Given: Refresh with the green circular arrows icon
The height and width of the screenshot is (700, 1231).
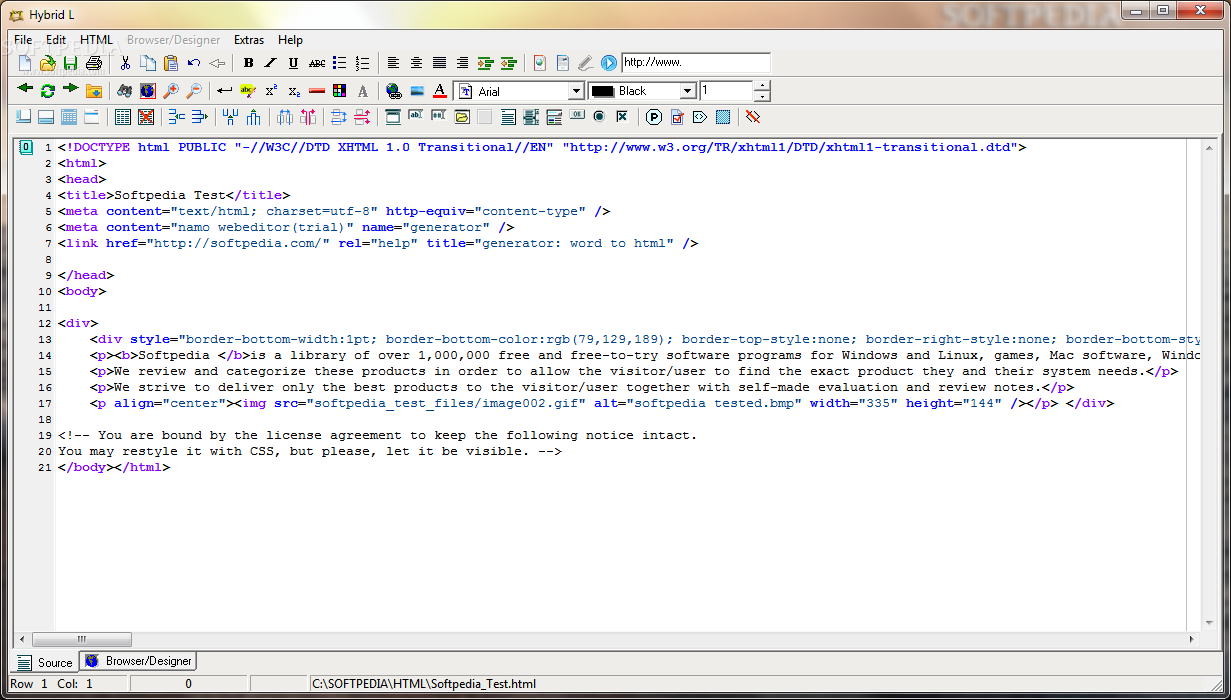Looking at the screenshot, I should pyautogui.click(x=47, y=90).
